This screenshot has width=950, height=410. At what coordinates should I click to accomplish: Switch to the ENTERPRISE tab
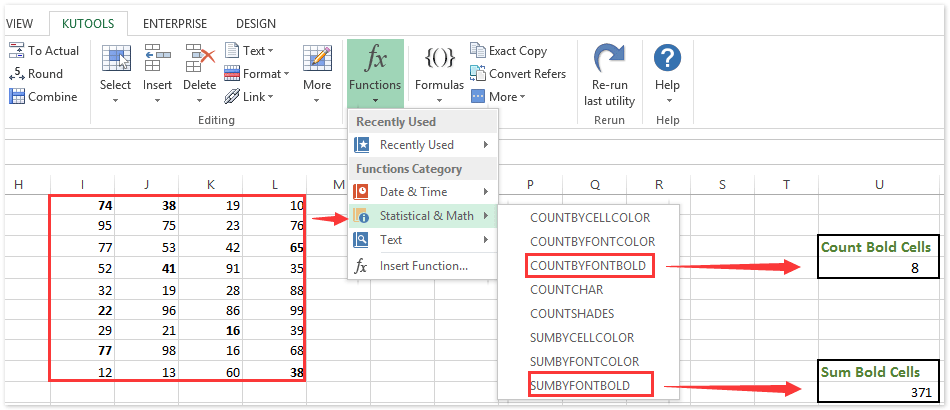coord(175,23)
